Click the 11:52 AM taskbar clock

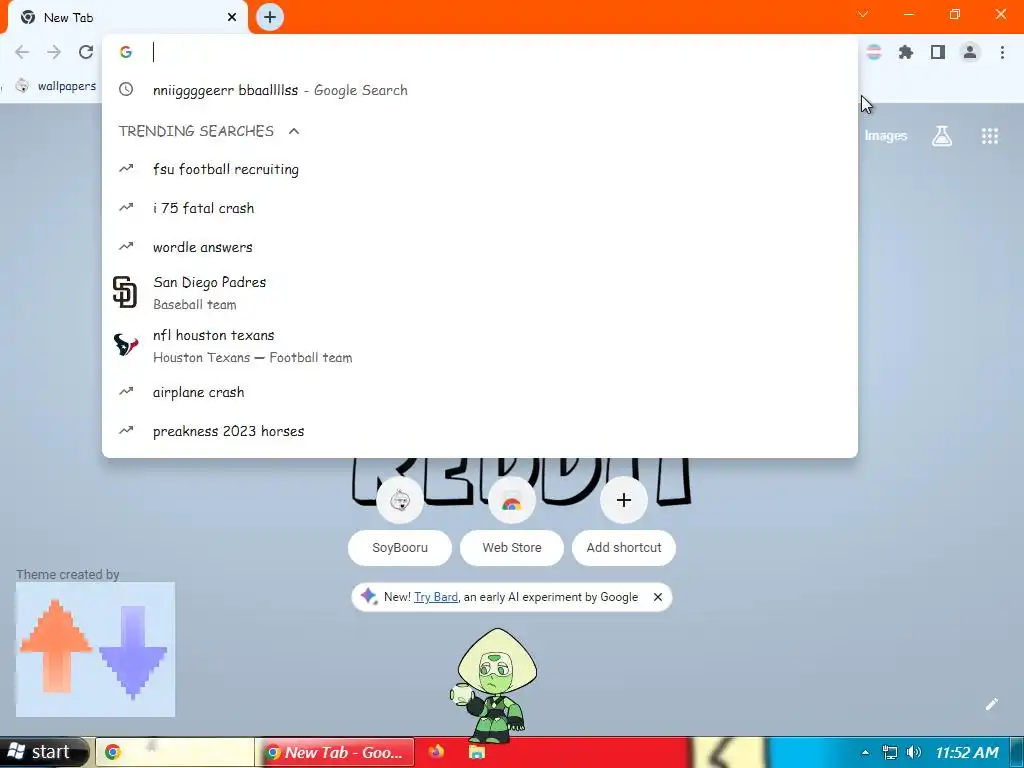click(x=967, y=752)
